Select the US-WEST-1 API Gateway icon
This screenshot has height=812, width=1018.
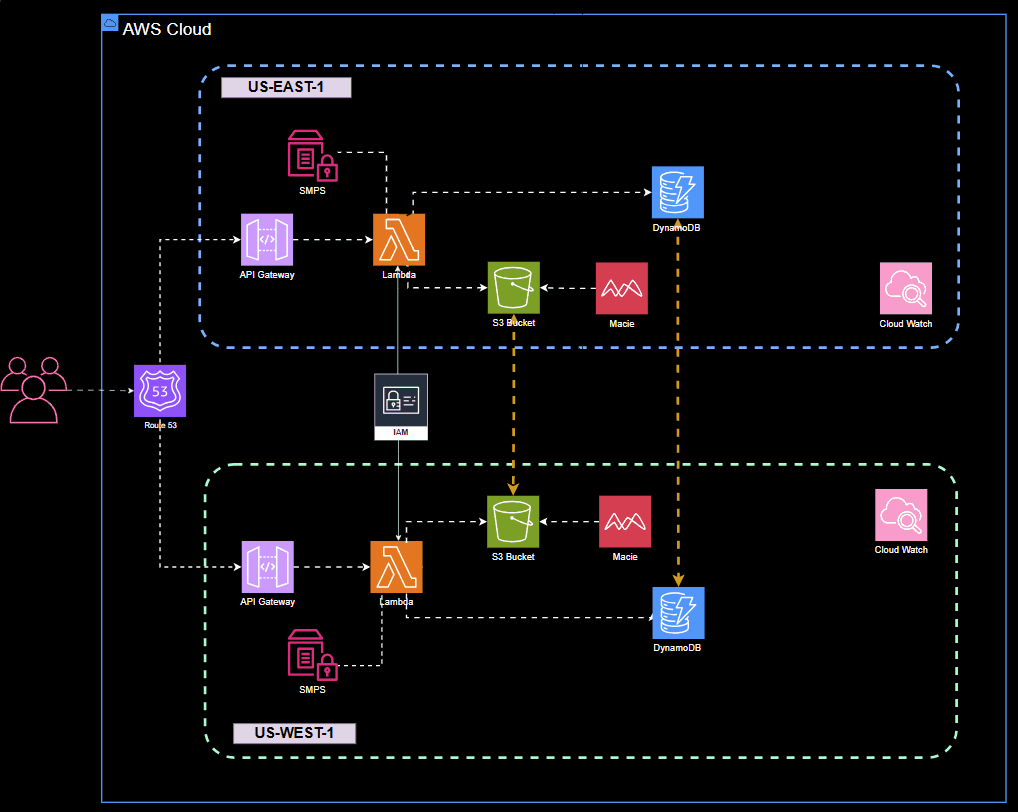pos(267,567)
